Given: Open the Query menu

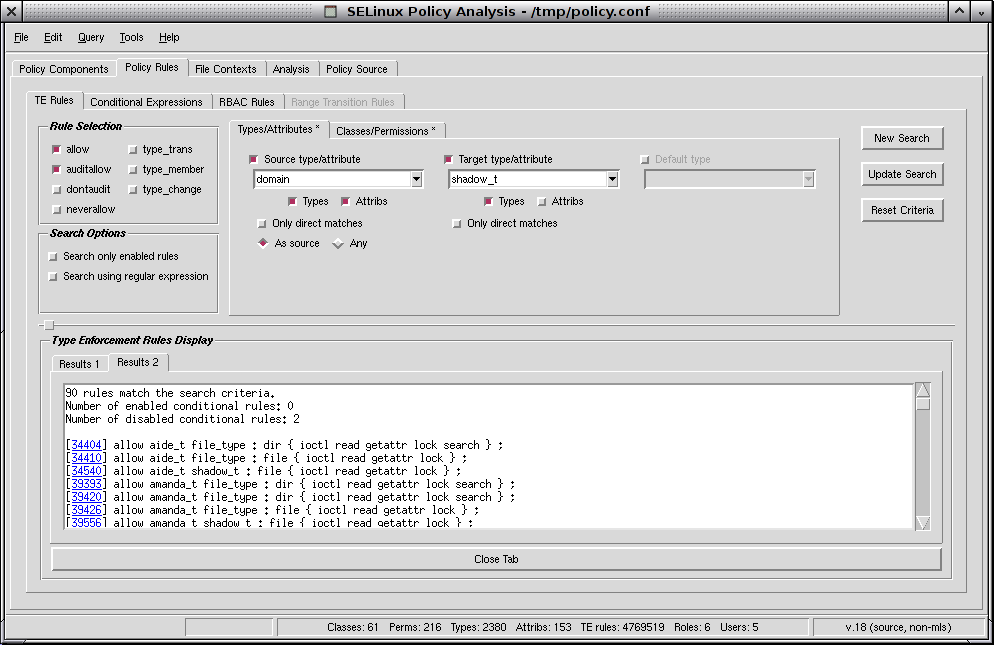Looking at the screenshot, I should click(x=91, y=37).
